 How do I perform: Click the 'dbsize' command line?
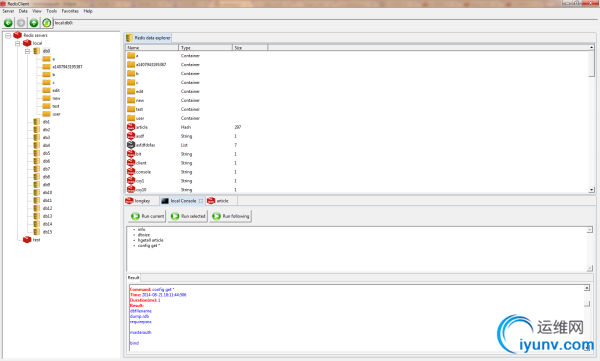coord(144,235)
